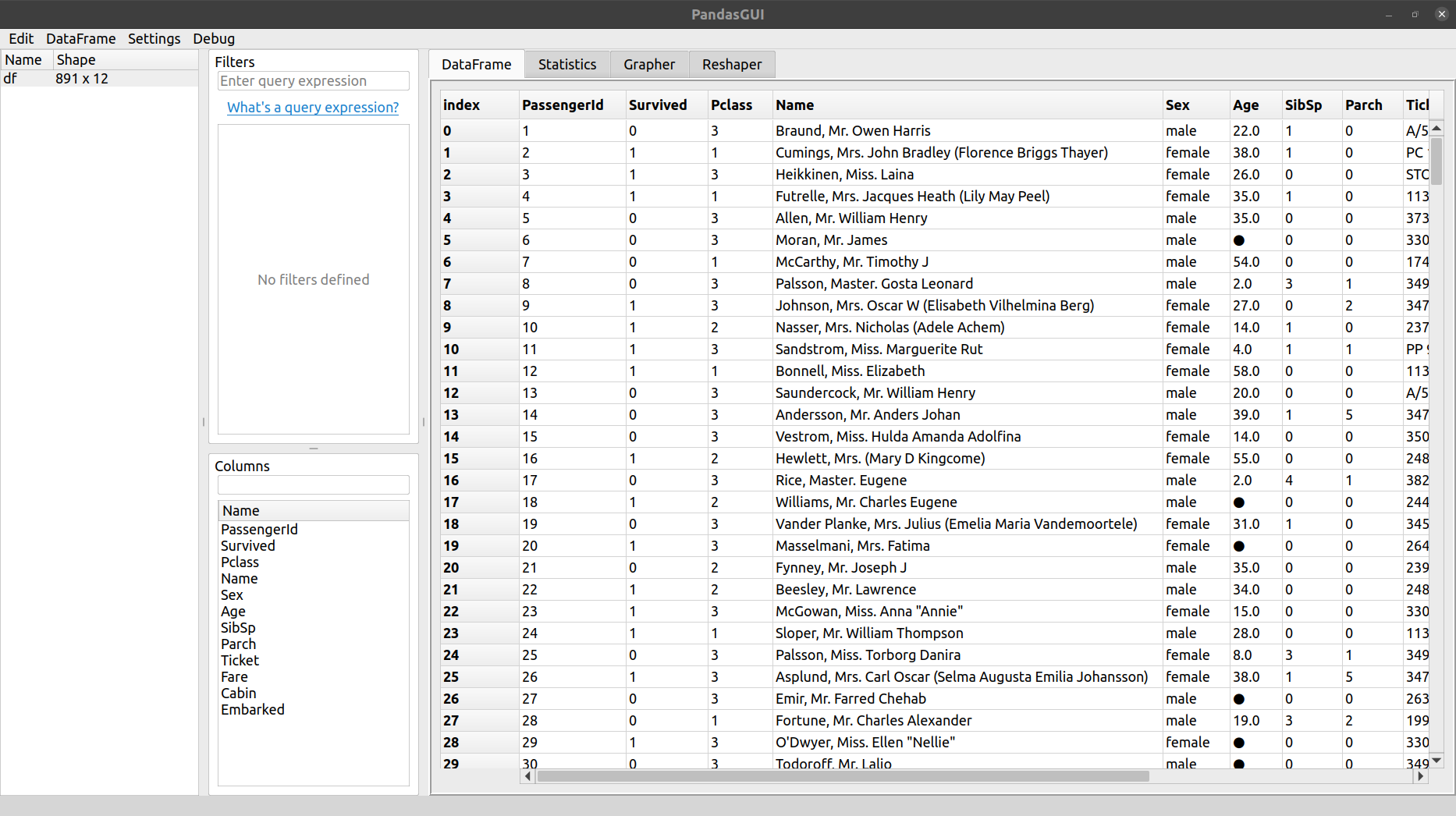Click the Age column header in table
Image resolution: width=1456 pixels, height=816 pixels.
pos(1256,105)
